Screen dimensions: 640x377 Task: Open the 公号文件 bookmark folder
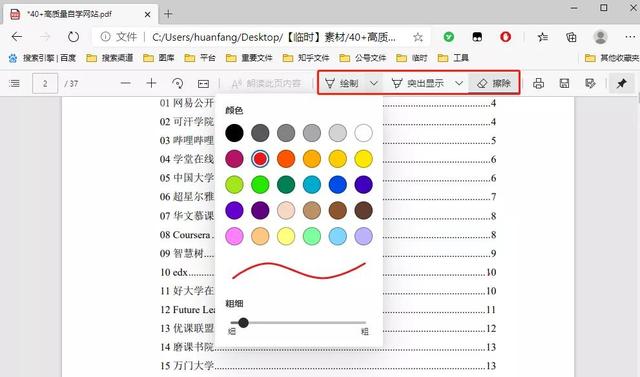click(x=362, y=58)
